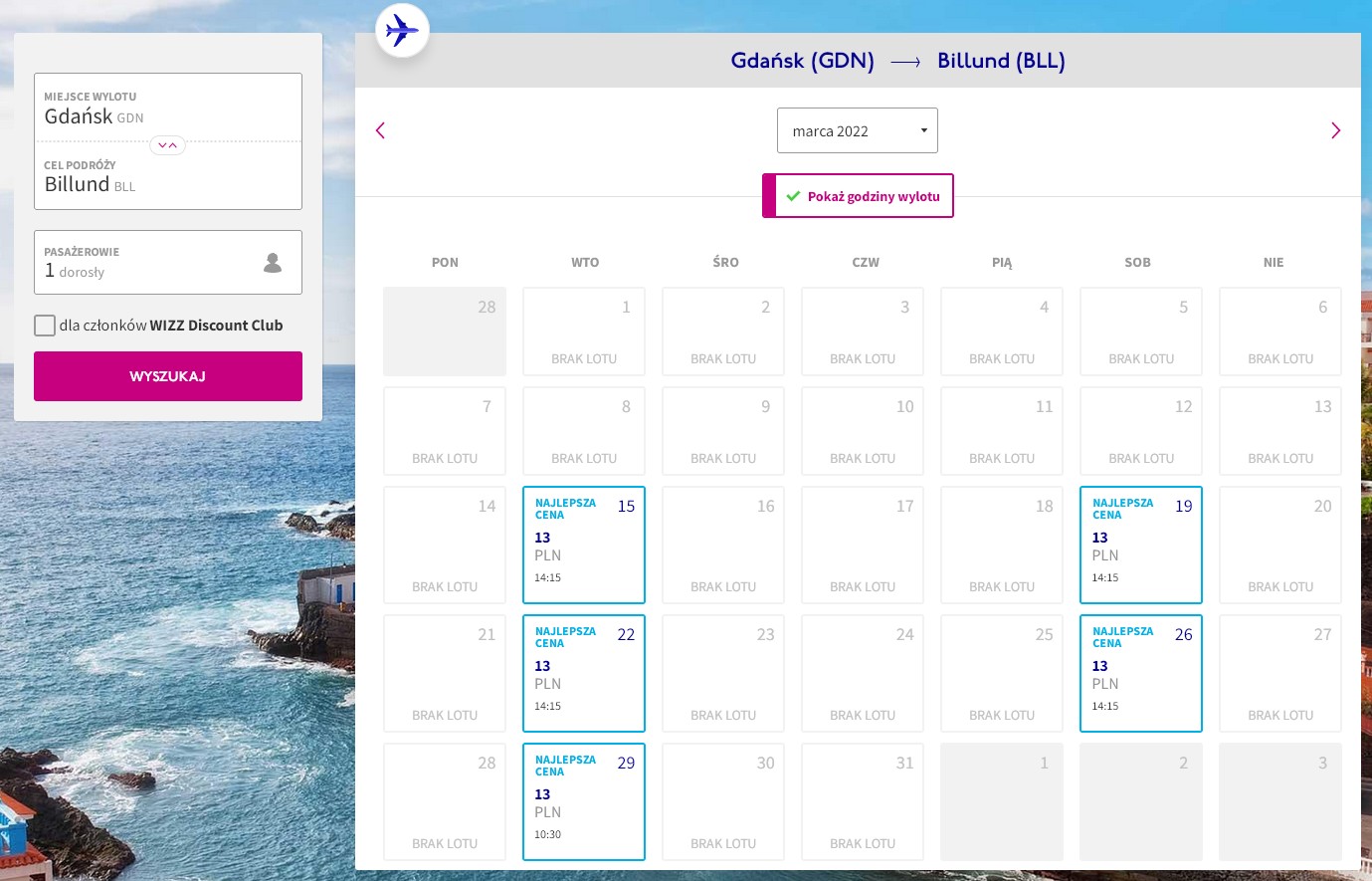Toggle WIZZ Discount Club members checkbox

[45, 326]
